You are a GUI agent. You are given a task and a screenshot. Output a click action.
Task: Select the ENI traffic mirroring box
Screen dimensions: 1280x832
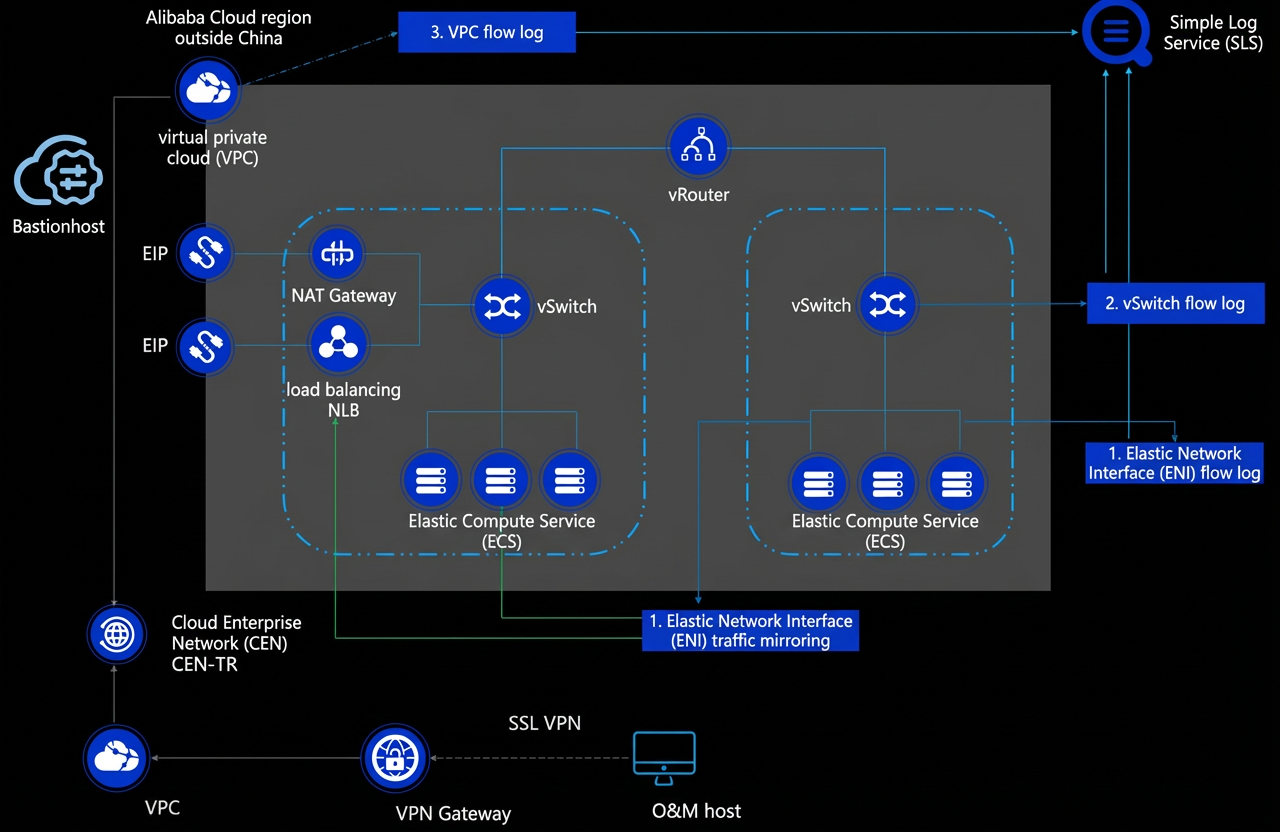pyautogui.click(x=750, y=630)
